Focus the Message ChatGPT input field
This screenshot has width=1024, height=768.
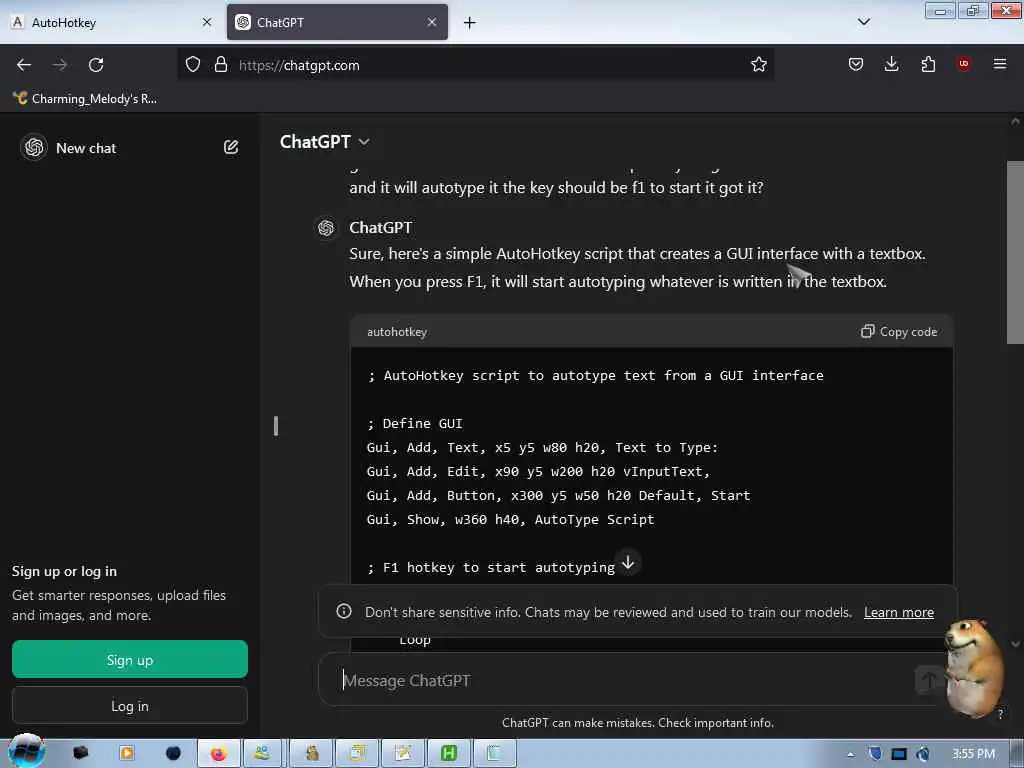(627, 680)
